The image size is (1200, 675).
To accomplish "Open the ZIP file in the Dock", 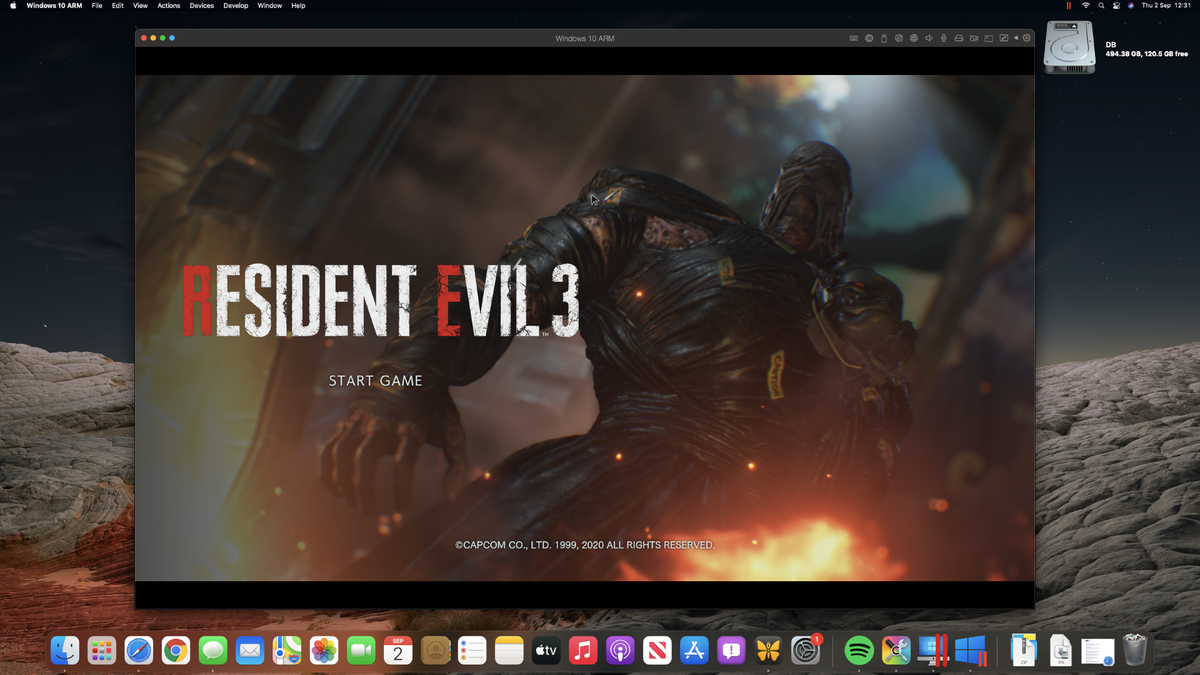I will click(1023, 650).
